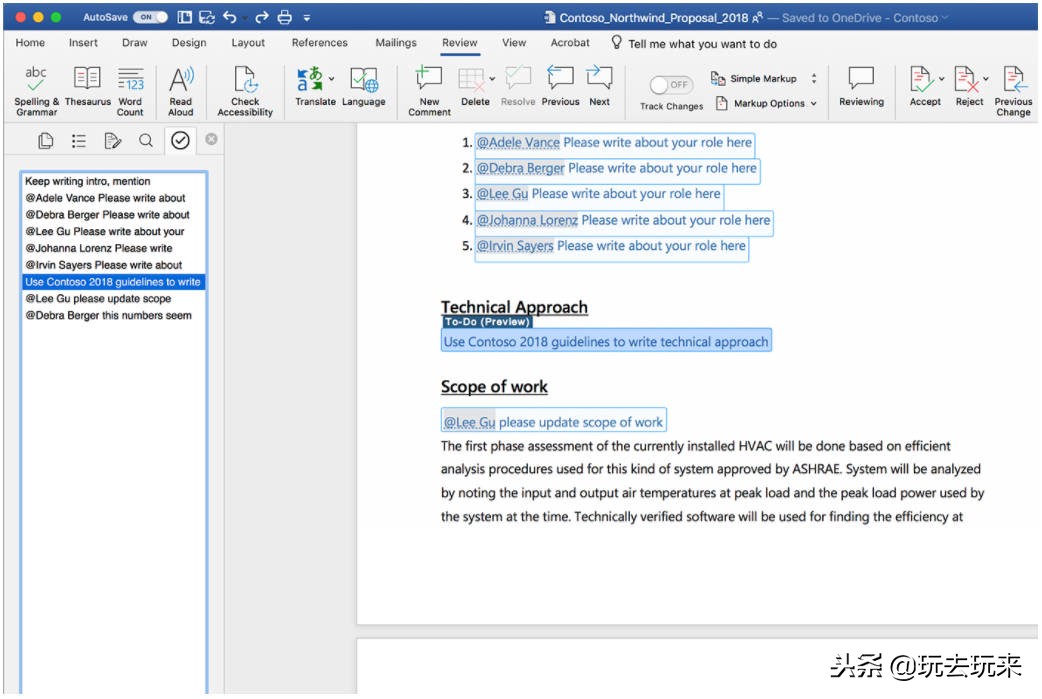Screen dimensions: 1042x699
Task: Close the navigation sidebar pane
Action: click(x=211, y=140)
